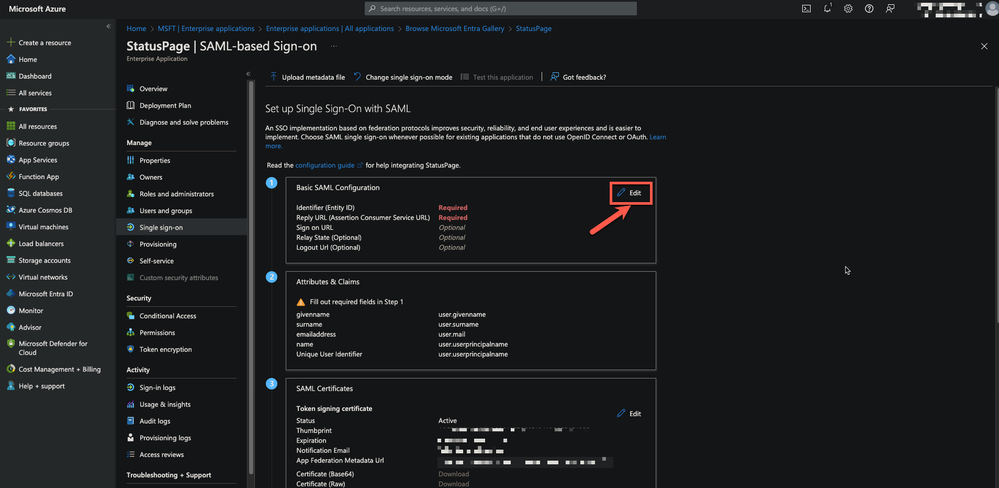Screen dimensions: 999x488
Task: Open Dashboard icon in sidebar
Action: [x=10, y=76]
